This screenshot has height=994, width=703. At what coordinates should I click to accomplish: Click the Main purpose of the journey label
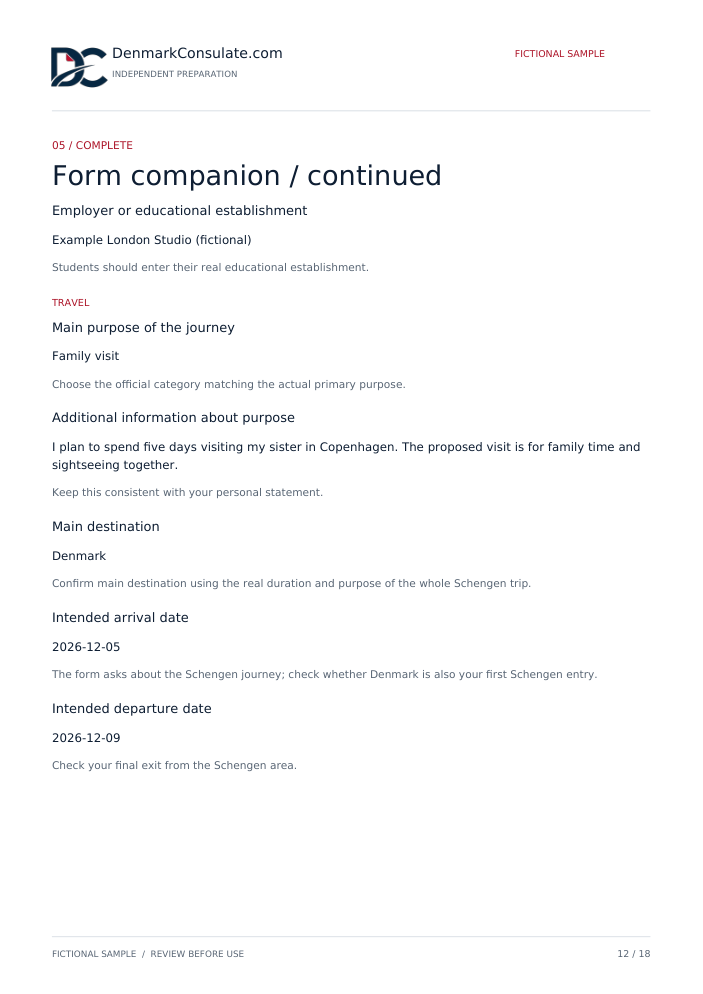coord(143,328)
